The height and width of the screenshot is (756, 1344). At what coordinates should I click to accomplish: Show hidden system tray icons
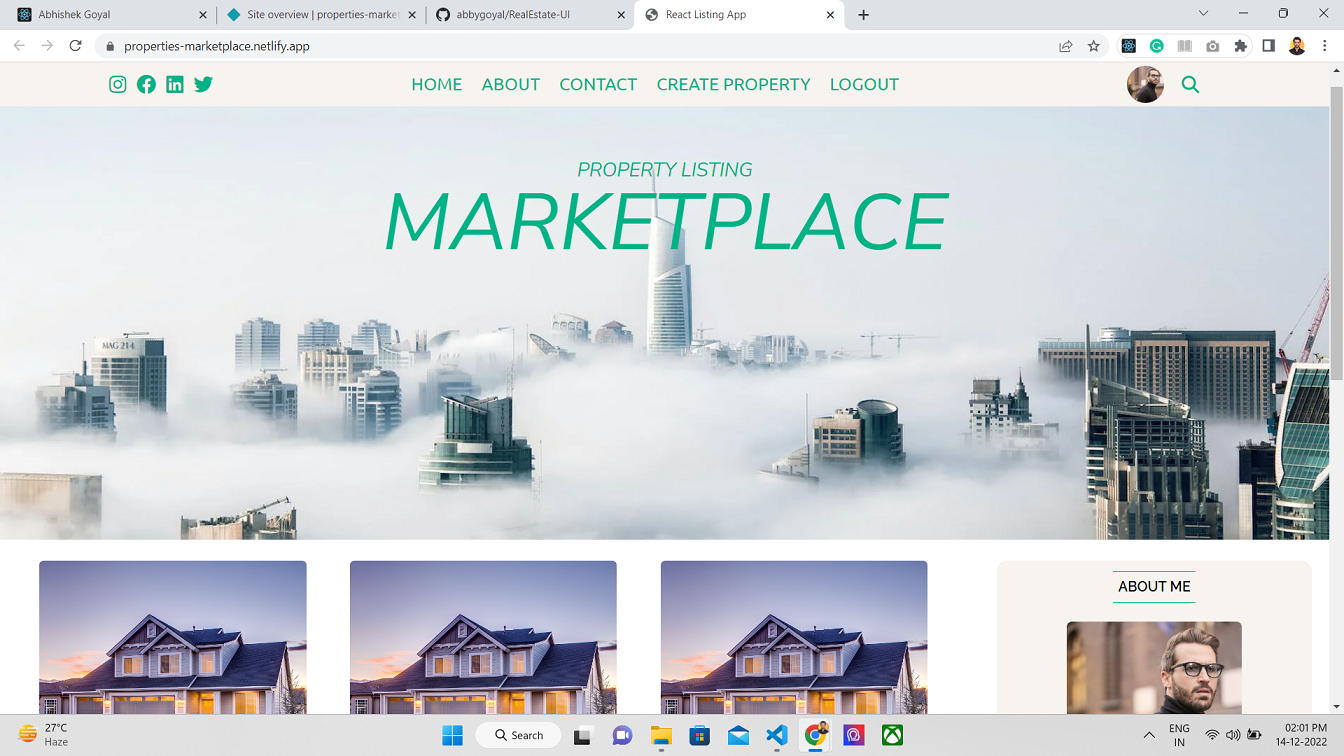(1149, 735)
